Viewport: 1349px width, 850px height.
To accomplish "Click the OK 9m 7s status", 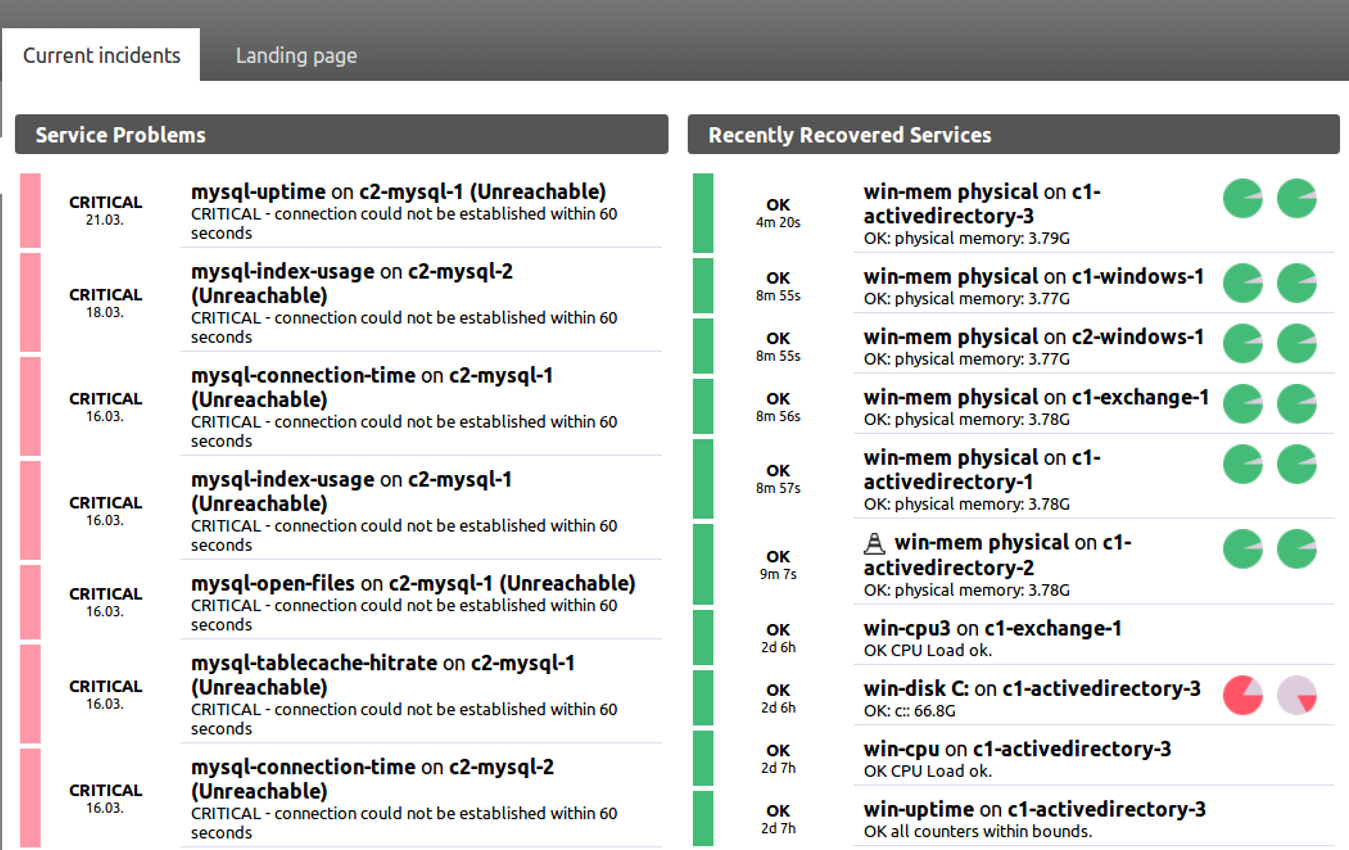I will [x=778, y=564].
